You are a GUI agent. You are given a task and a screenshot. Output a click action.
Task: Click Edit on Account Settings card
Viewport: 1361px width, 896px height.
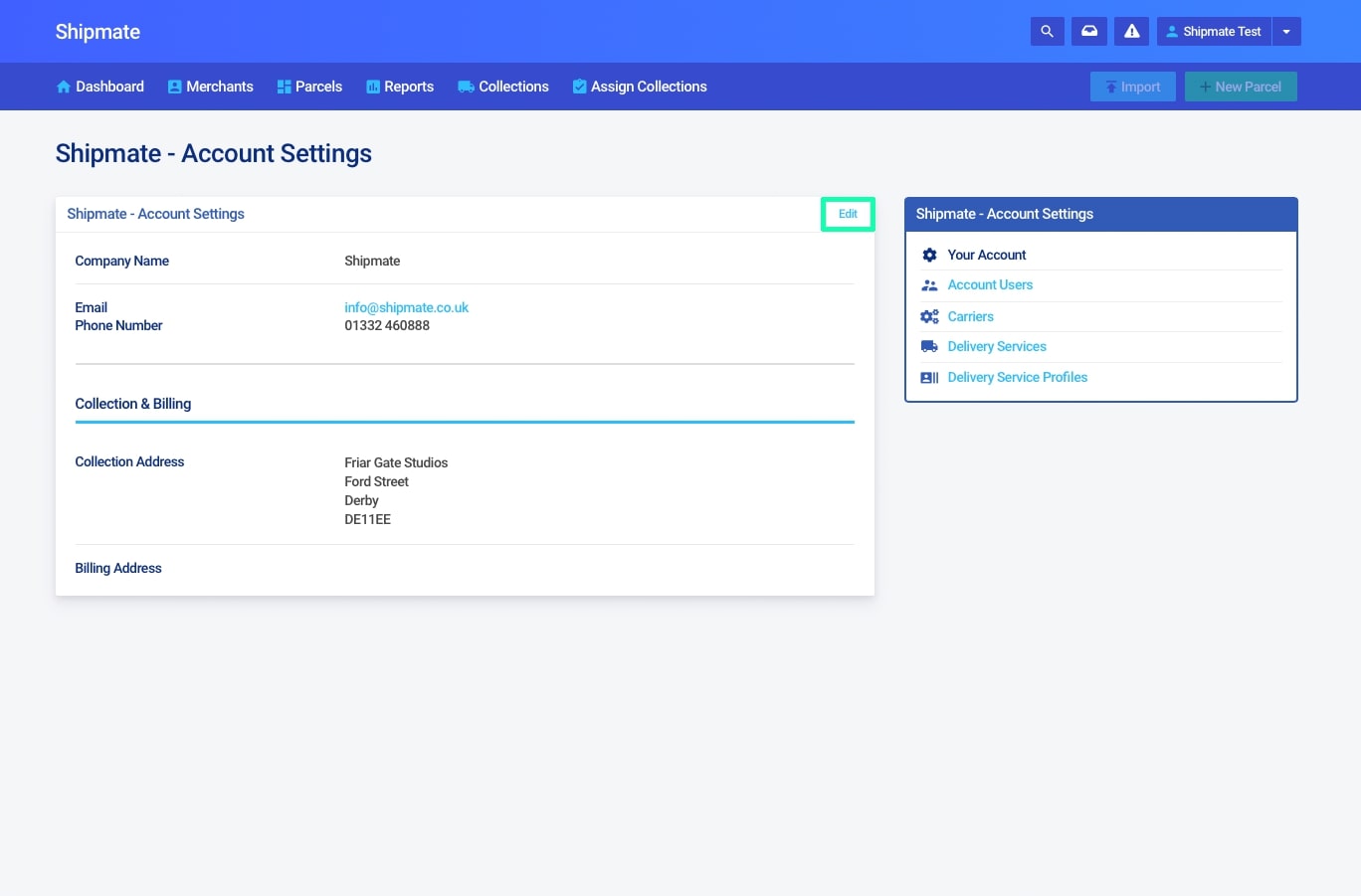point(848,214)
